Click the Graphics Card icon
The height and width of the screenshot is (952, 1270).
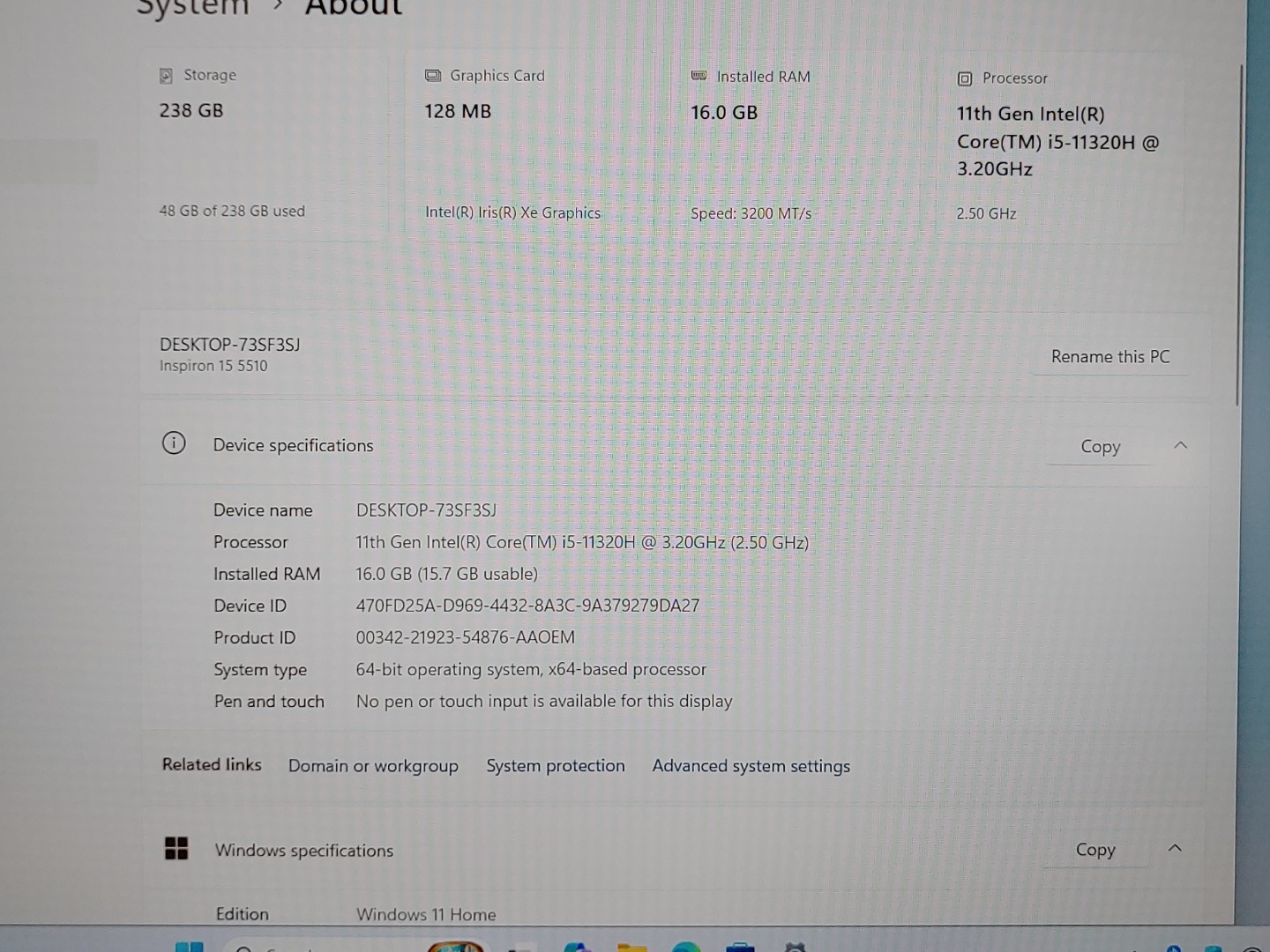(x=433, y=76)
